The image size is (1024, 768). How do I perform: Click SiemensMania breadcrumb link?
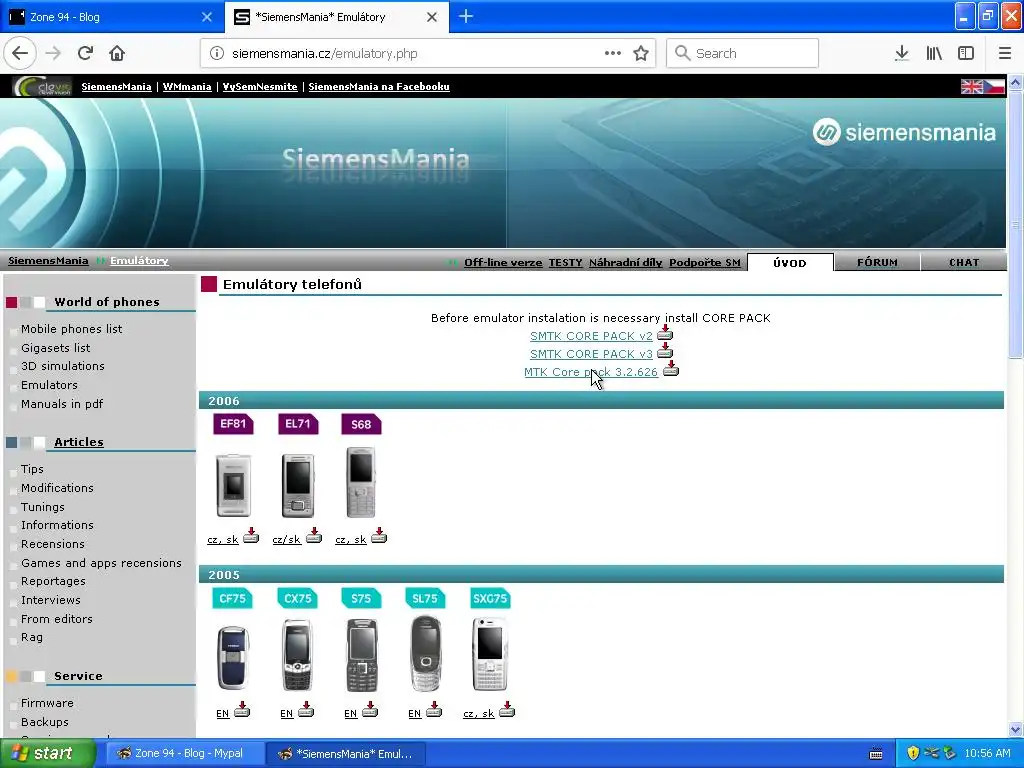click(x=48, y=261)
